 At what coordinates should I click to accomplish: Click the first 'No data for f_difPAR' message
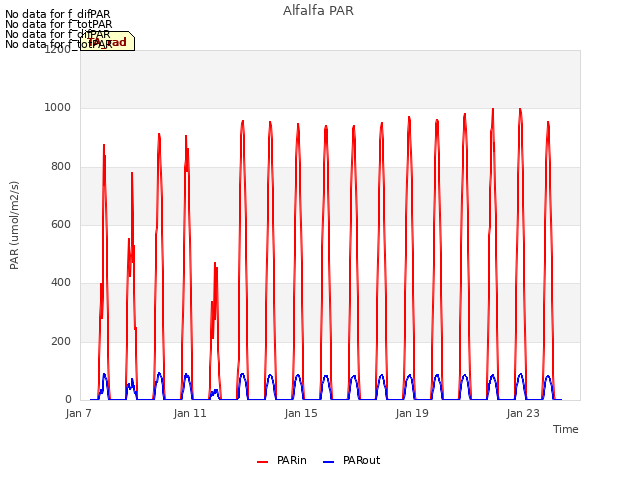[58, 14]
